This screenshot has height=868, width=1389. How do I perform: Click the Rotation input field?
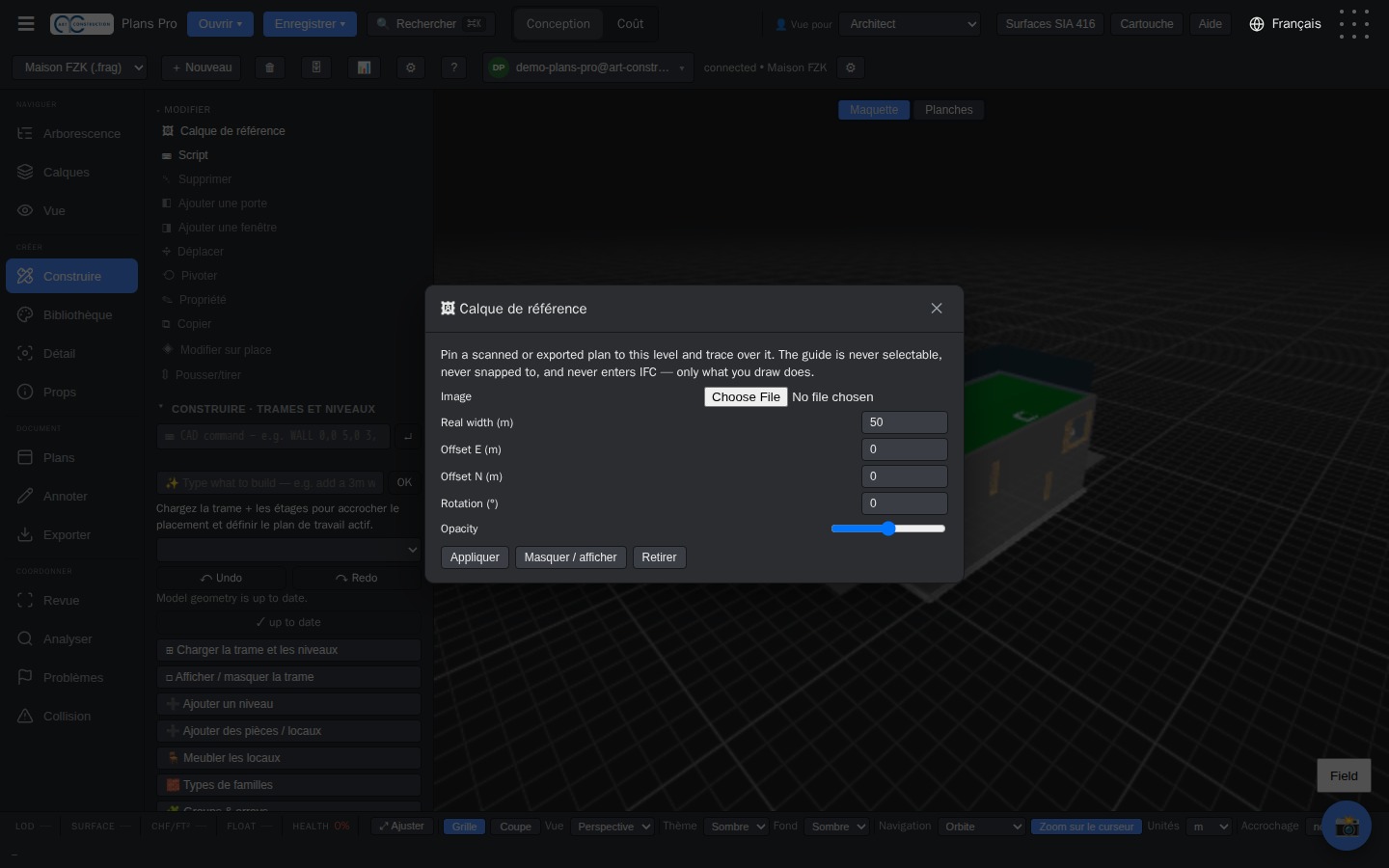click(x=905, y=503)
